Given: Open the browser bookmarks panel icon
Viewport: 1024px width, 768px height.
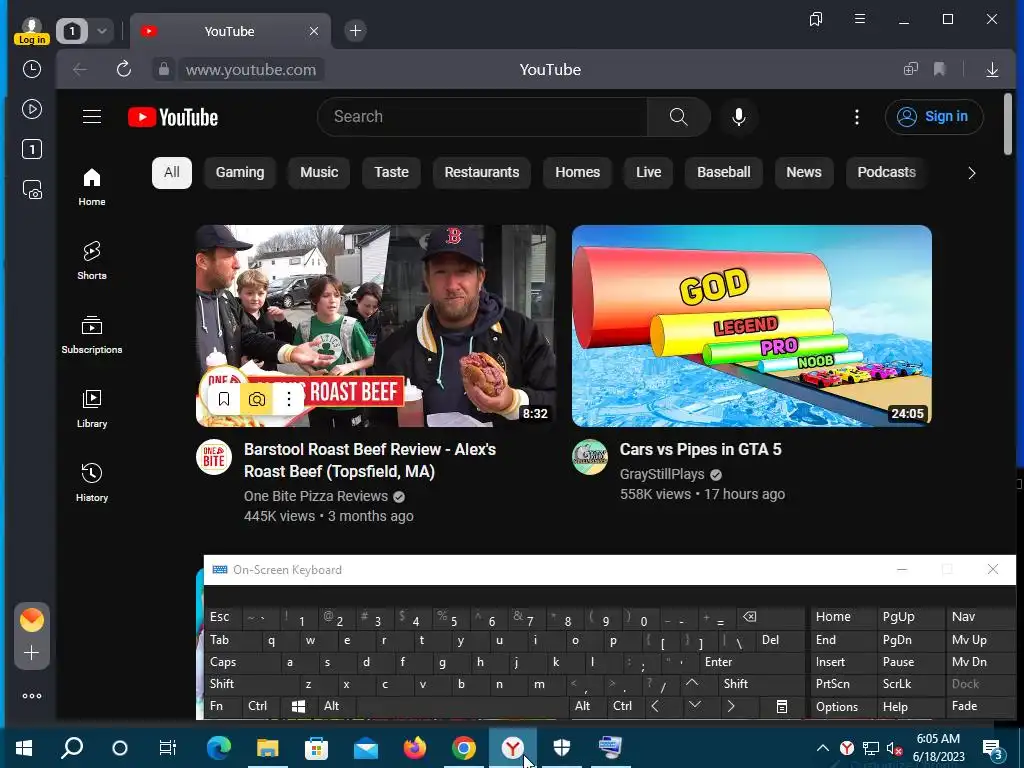Looking at the screenshot, I should click(816, 20).
